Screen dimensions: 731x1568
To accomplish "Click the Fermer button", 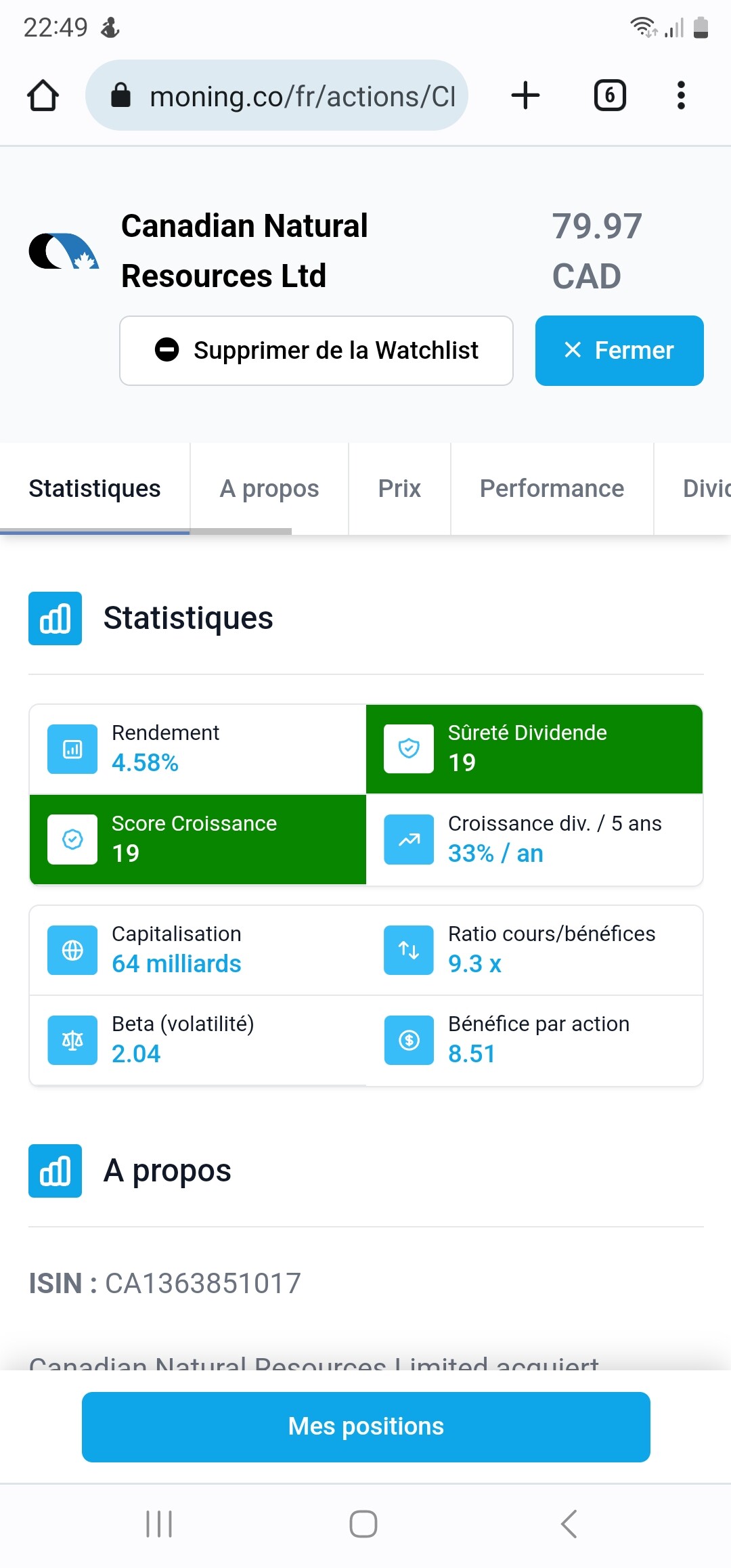I will [619, 351].
